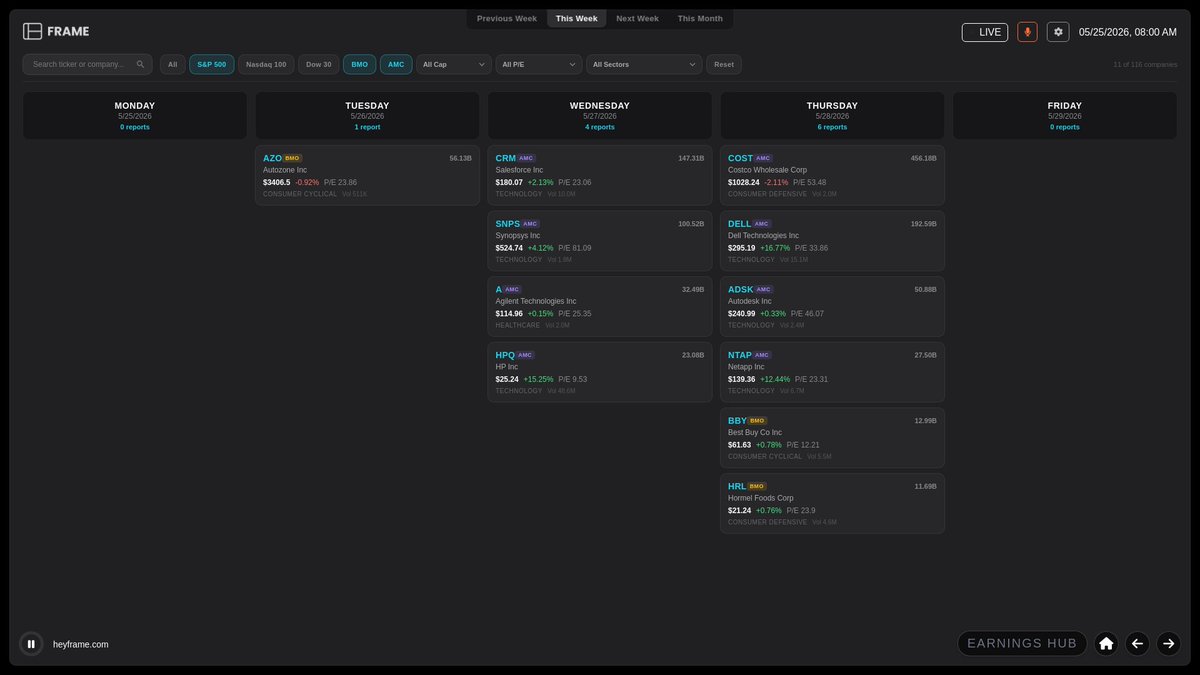This screenshot has height=675, width=1200.
Task: Click the microphone icon
Action: 1027,32
